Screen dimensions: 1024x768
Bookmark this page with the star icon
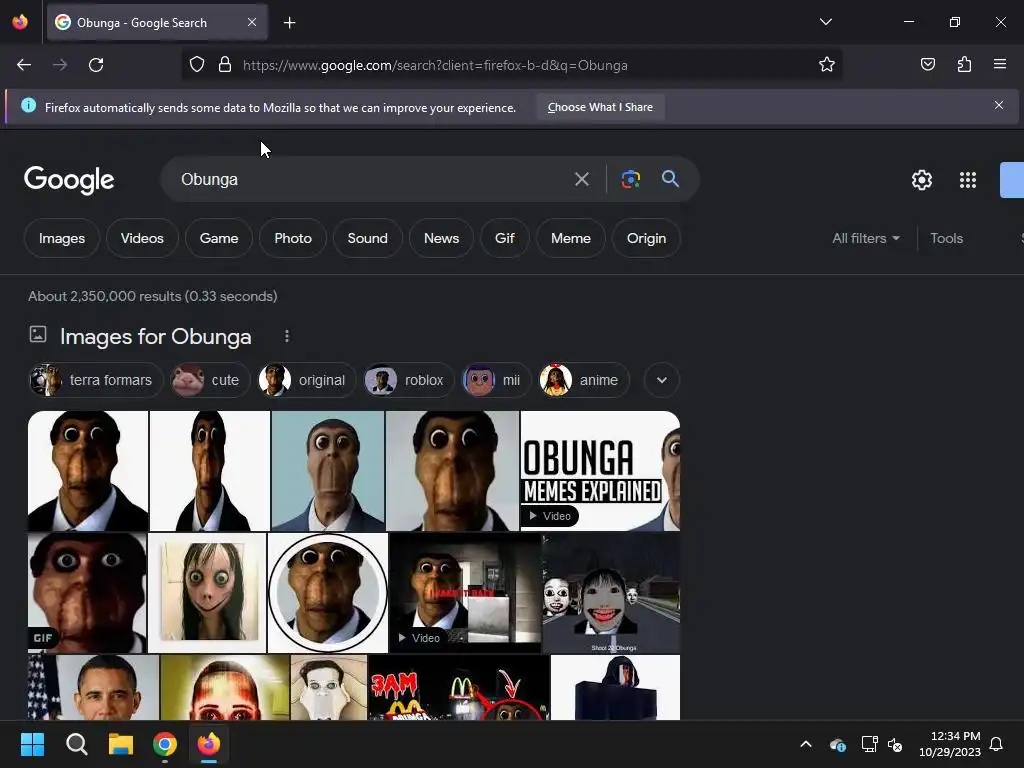[827, 65]
